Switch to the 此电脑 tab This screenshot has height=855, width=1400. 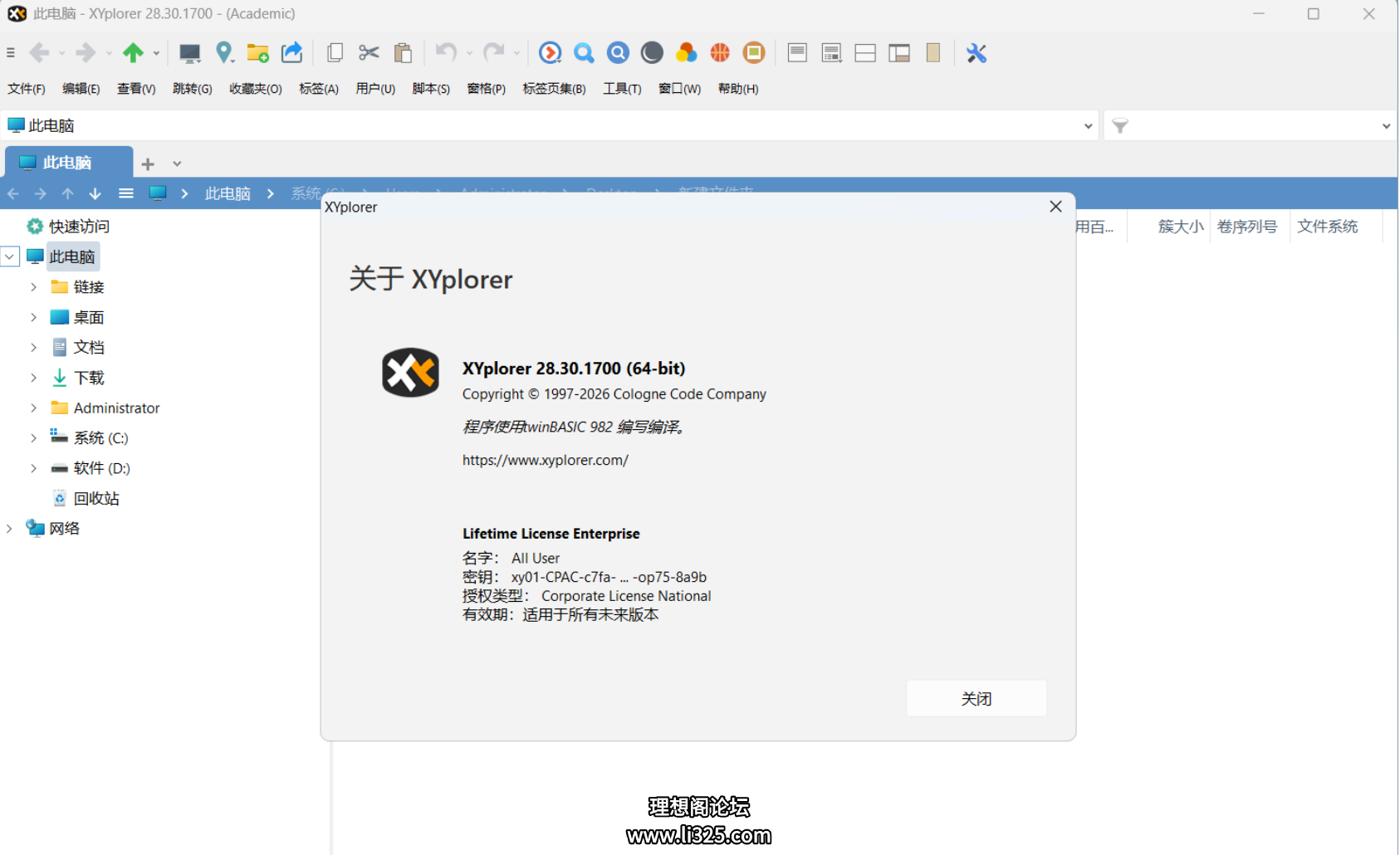(68, 163)
